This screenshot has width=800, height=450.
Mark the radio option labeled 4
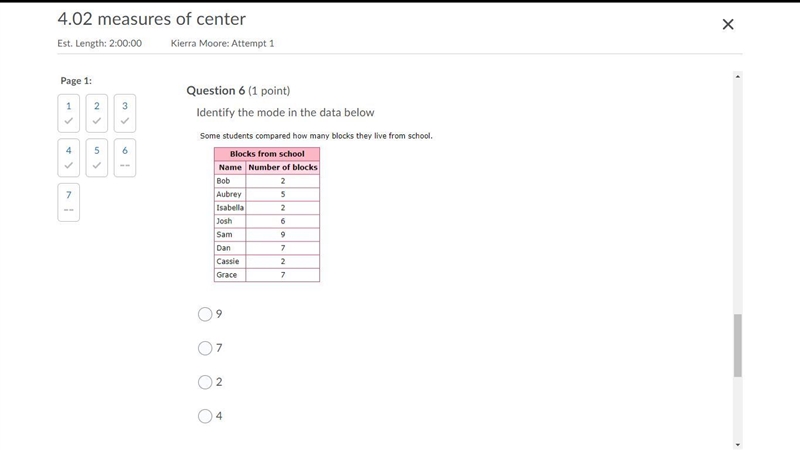[x=205, y=416]
